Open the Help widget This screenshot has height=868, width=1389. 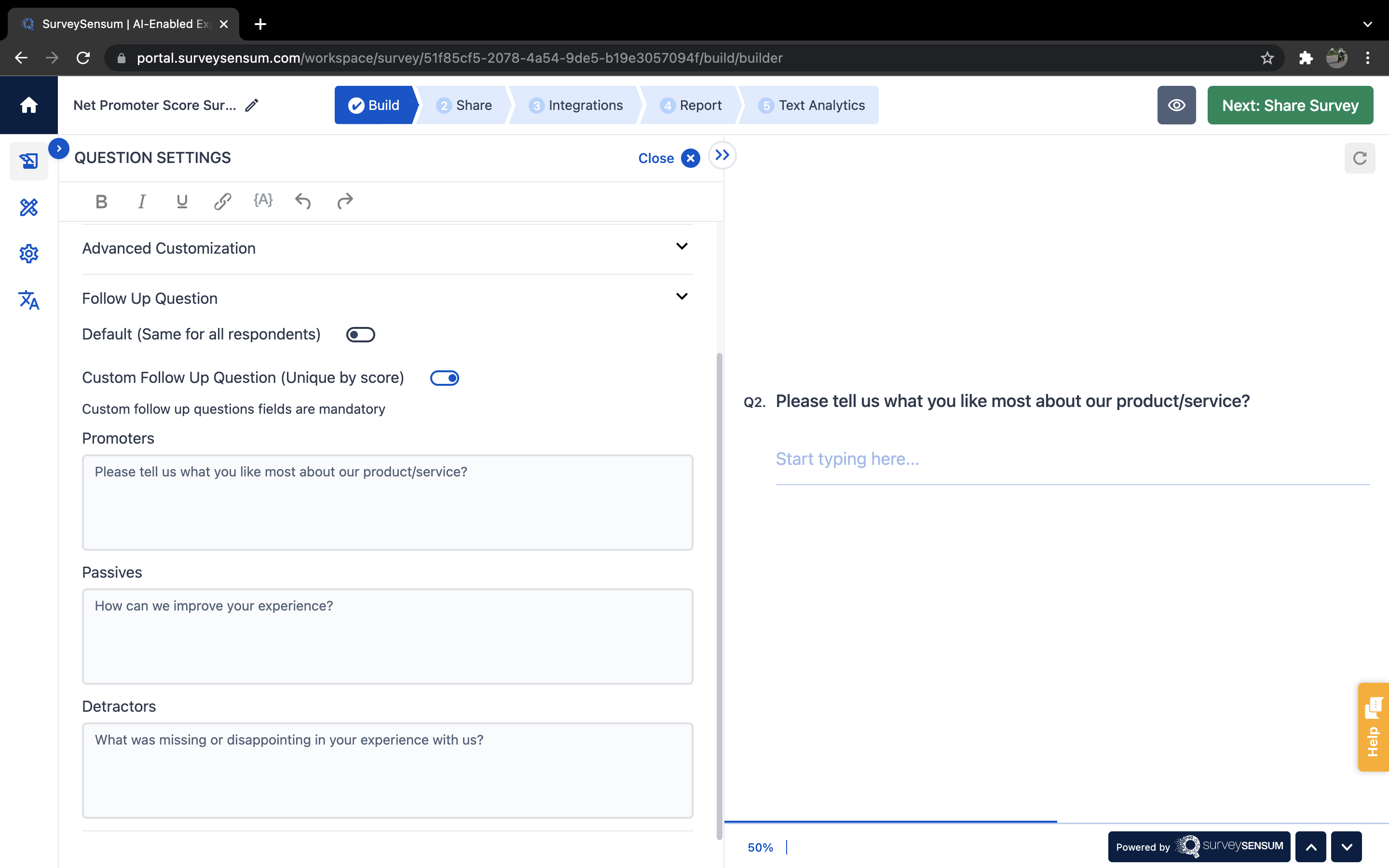coord(1373,727)
